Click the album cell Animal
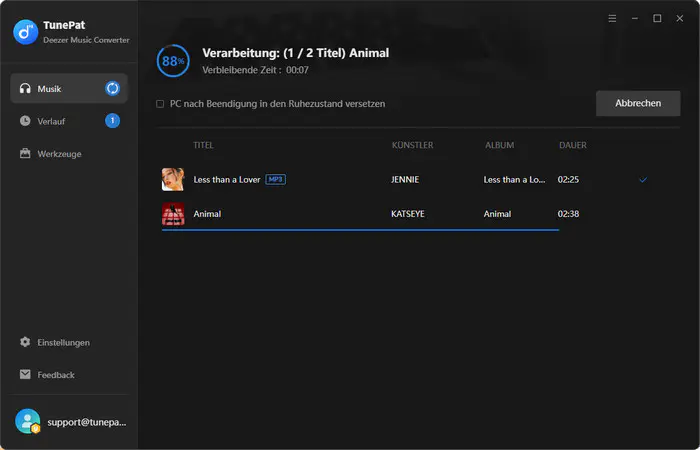 coord(497,214)
